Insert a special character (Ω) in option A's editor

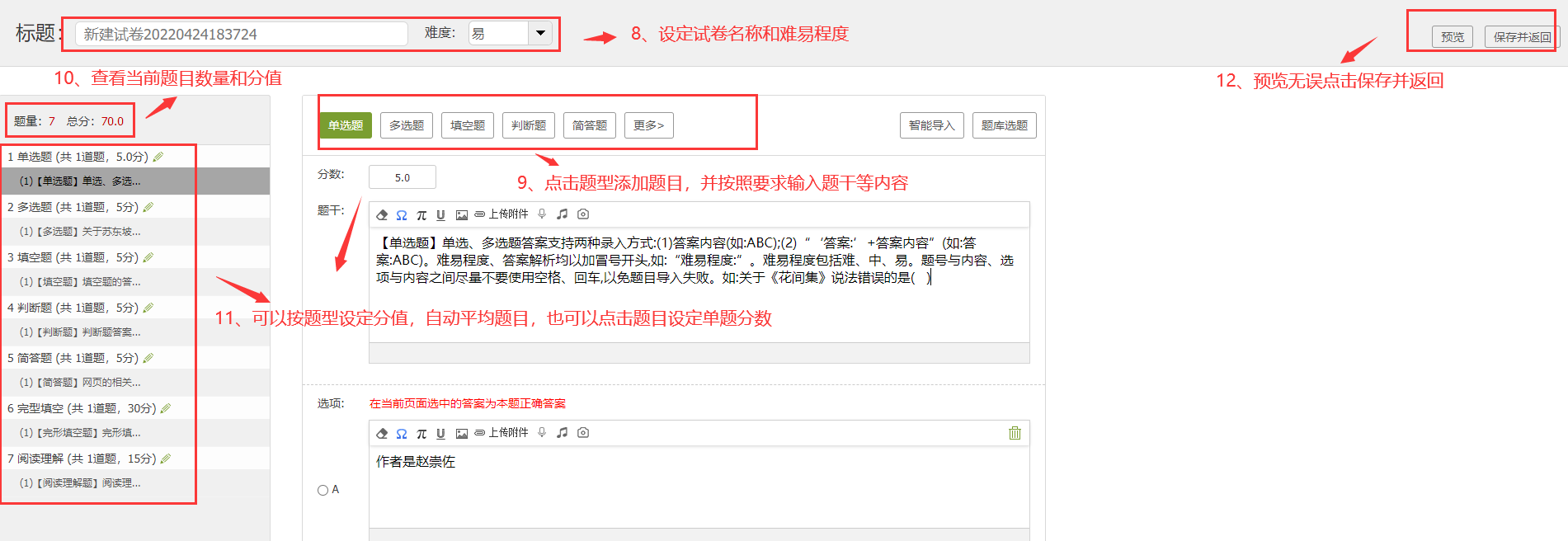402,433
